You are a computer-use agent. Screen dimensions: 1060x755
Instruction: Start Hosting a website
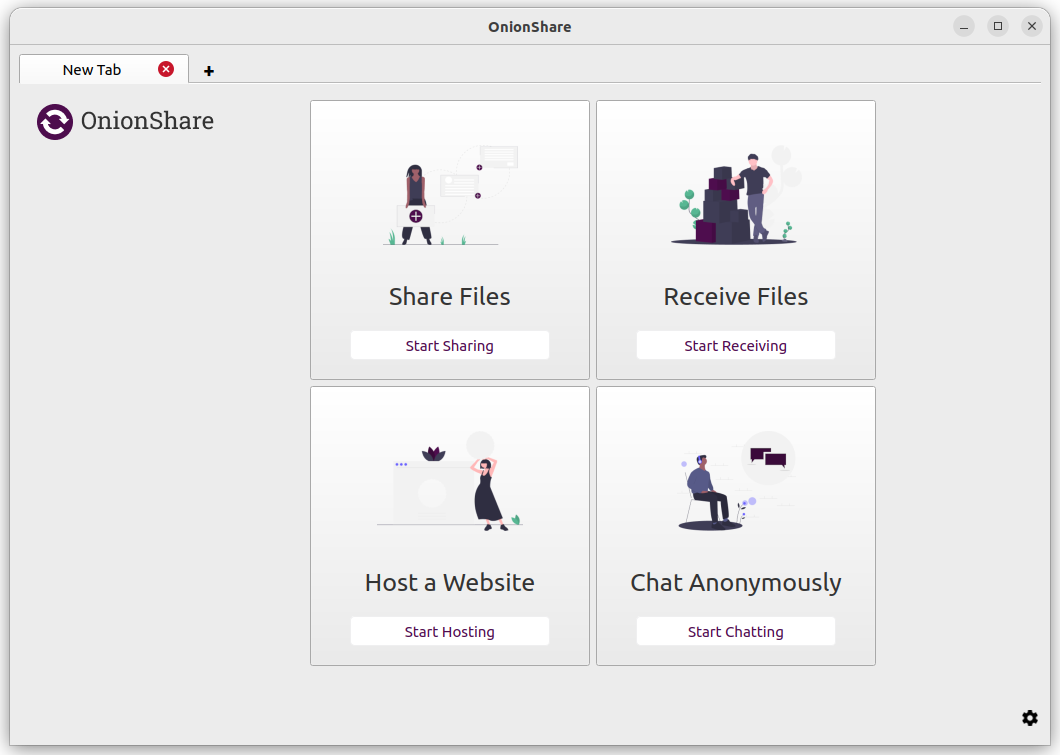click(x=449, y=631)
